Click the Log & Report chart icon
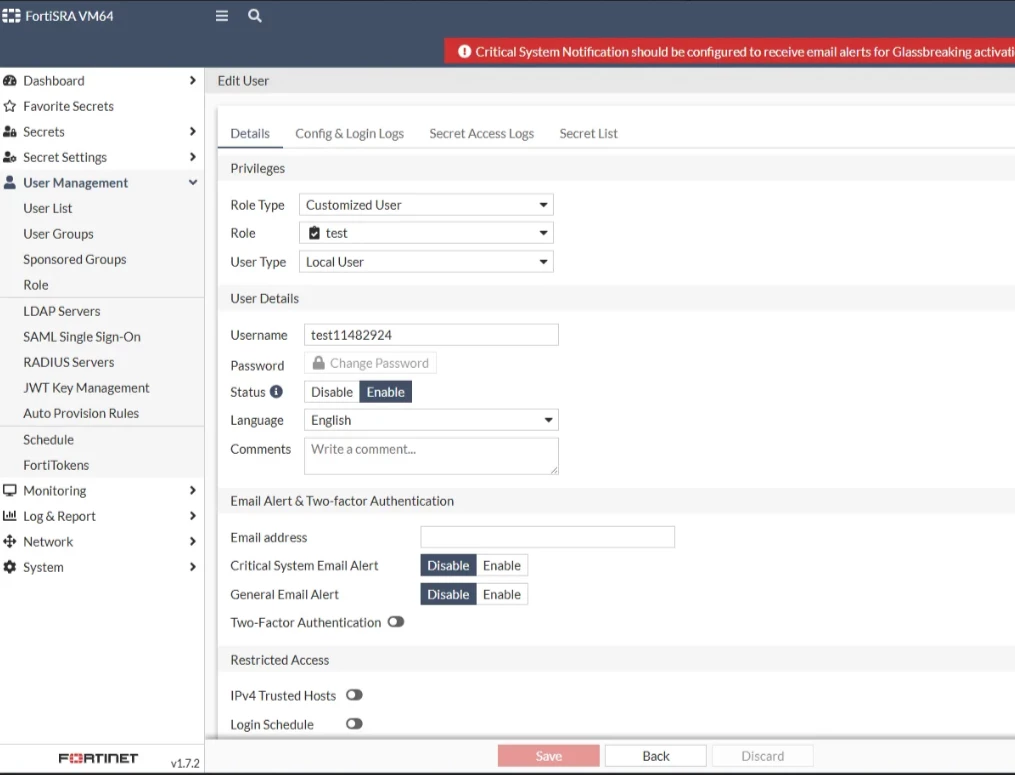Screen dimensions: 1015x775 [10, 515]
